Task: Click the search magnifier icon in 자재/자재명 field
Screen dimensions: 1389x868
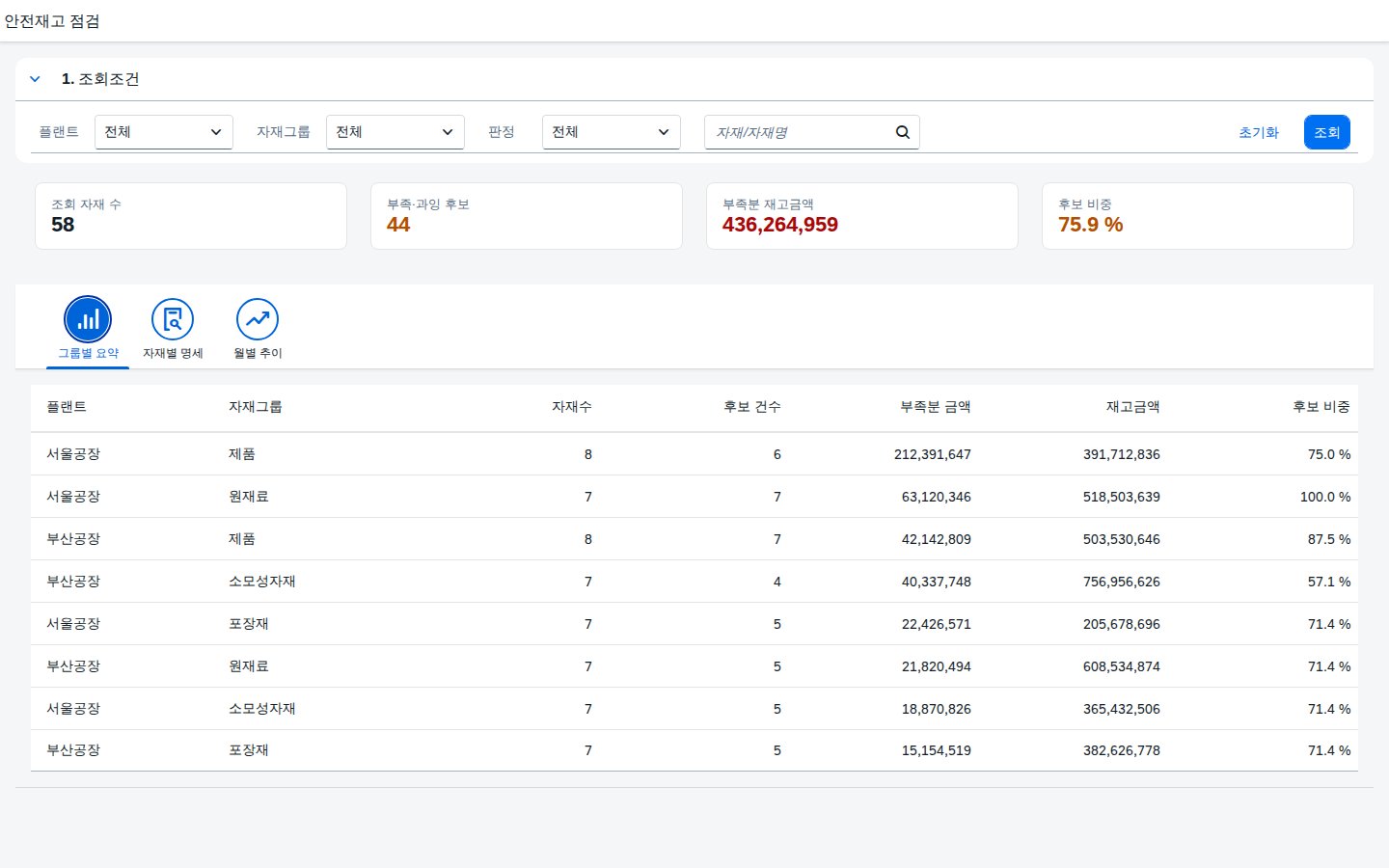Action: point(903,132)
